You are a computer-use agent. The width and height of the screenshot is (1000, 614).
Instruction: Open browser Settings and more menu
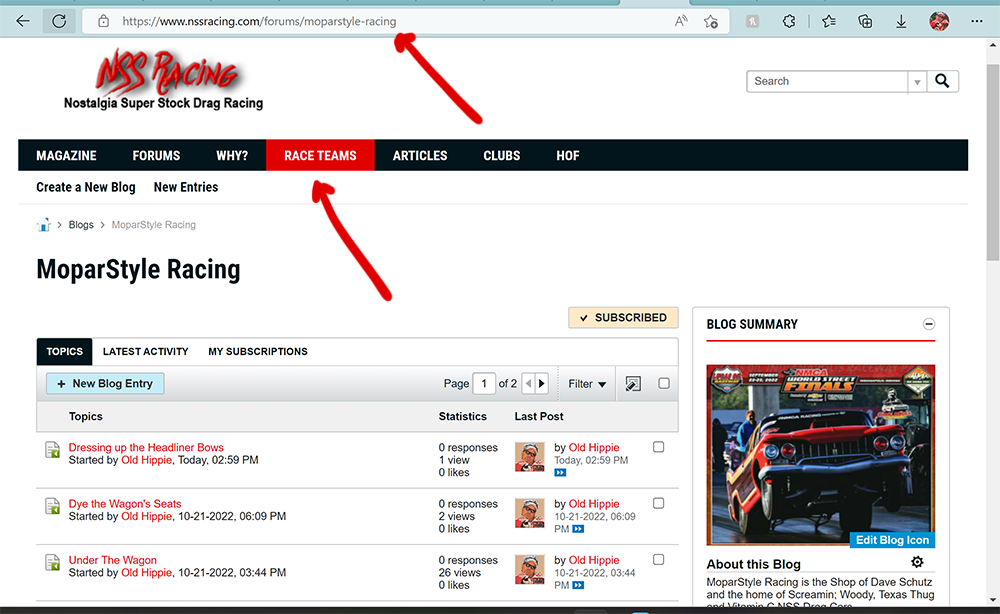[x=976, y=21]
